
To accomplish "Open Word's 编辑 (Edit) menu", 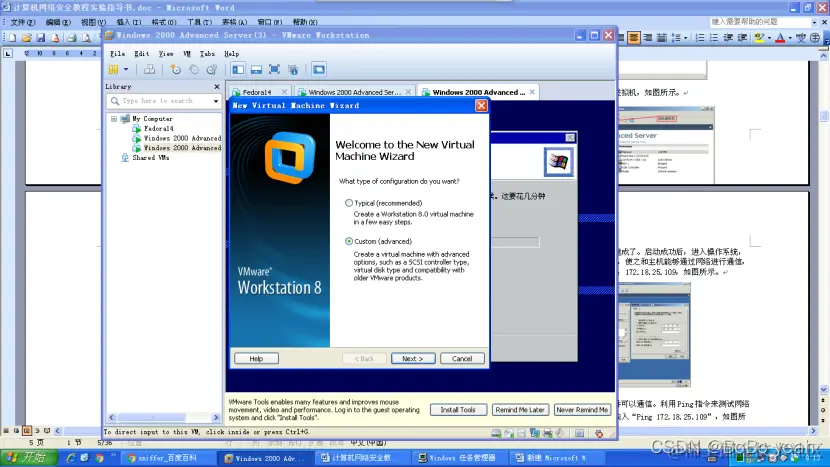I will pyautogui.click(x=58, y=22).
